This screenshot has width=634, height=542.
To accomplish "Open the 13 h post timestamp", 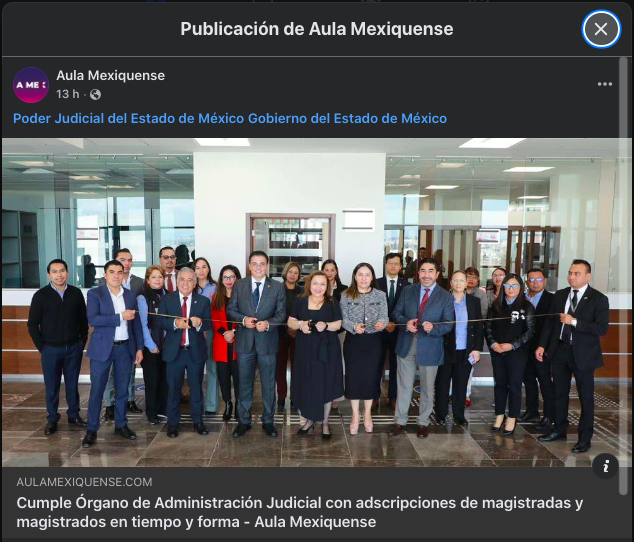I will [x=68, y=94].
